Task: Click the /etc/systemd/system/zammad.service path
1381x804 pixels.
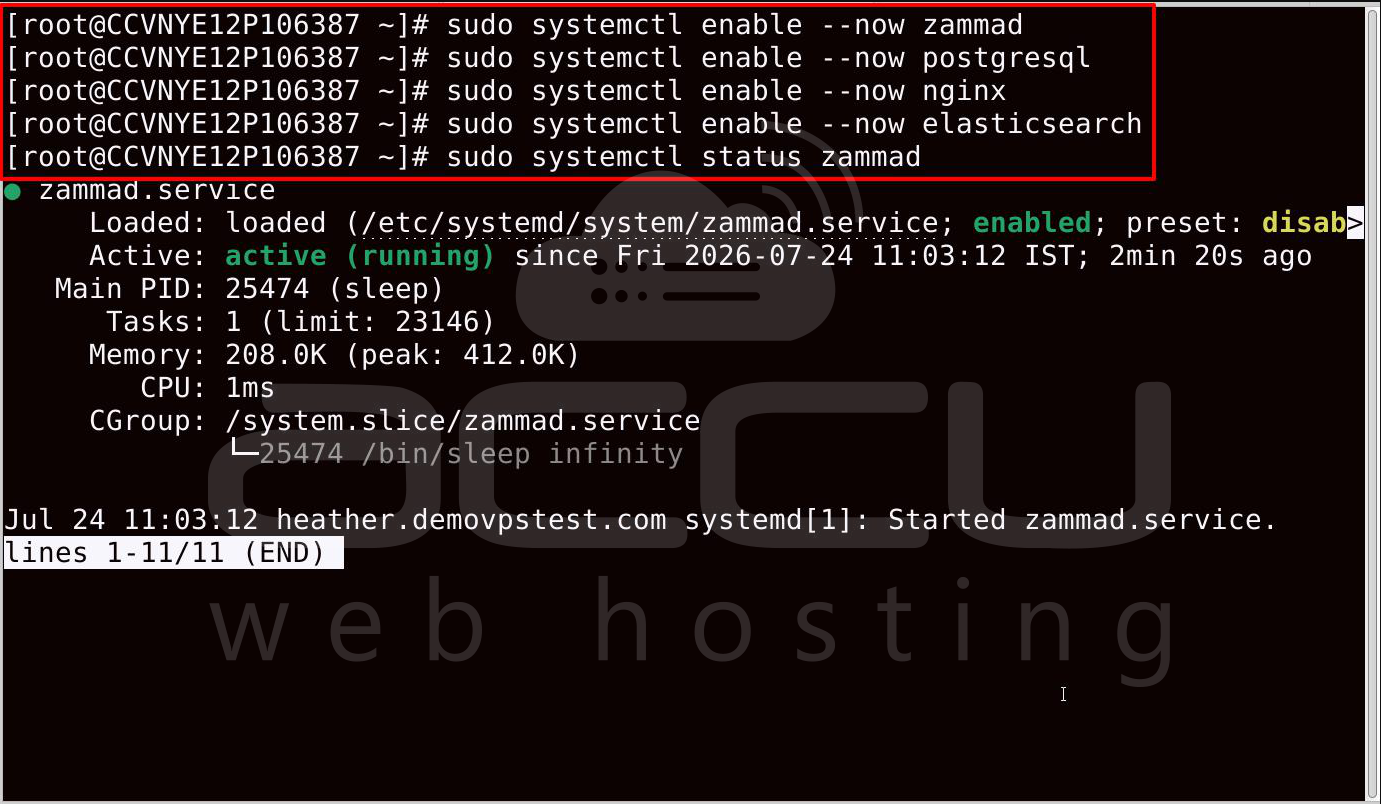Action: click(652, 223)
